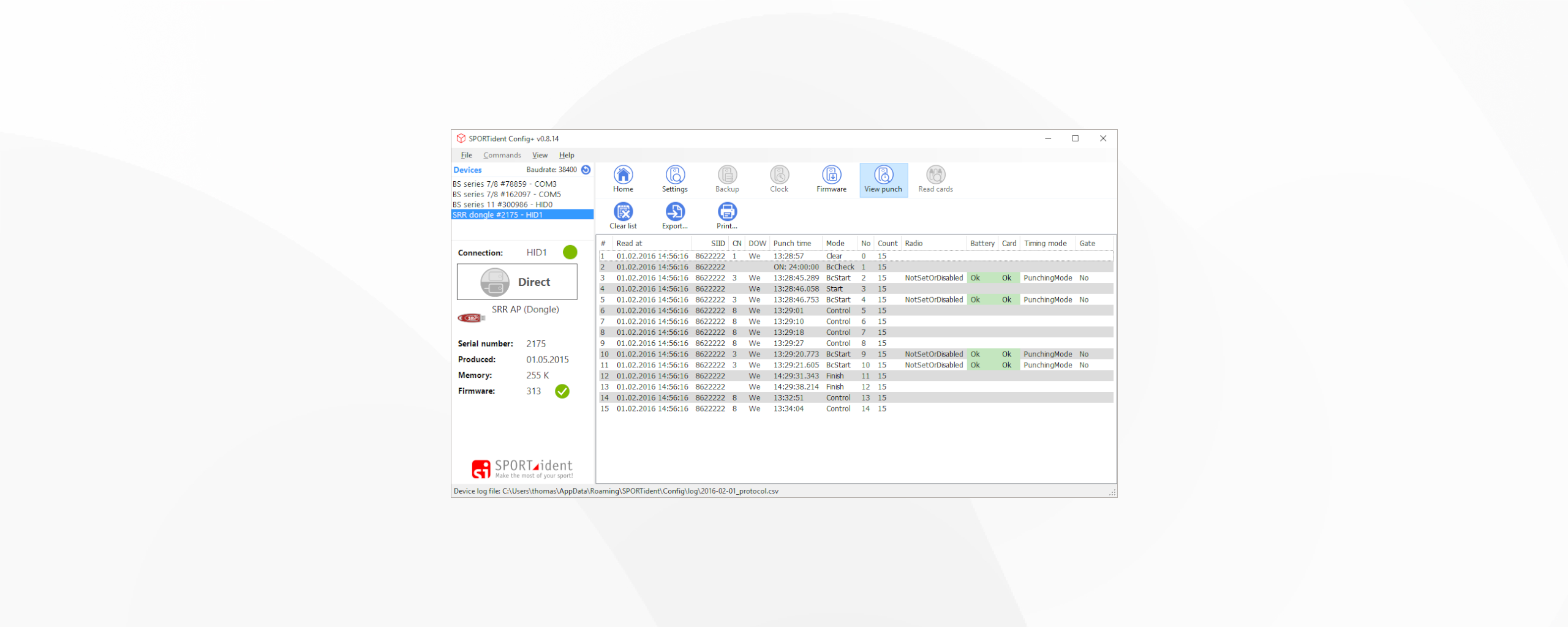This screenshot has width=1568, height=627.
Task: Open the Firmware toolbar icon
Action: 831,179
